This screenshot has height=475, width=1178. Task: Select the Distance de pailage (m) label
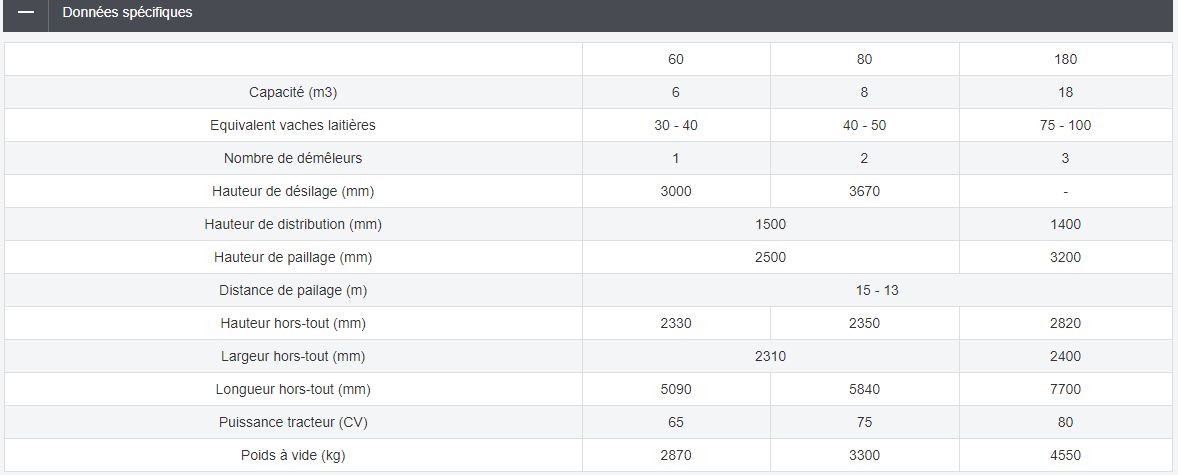(293, 290)
